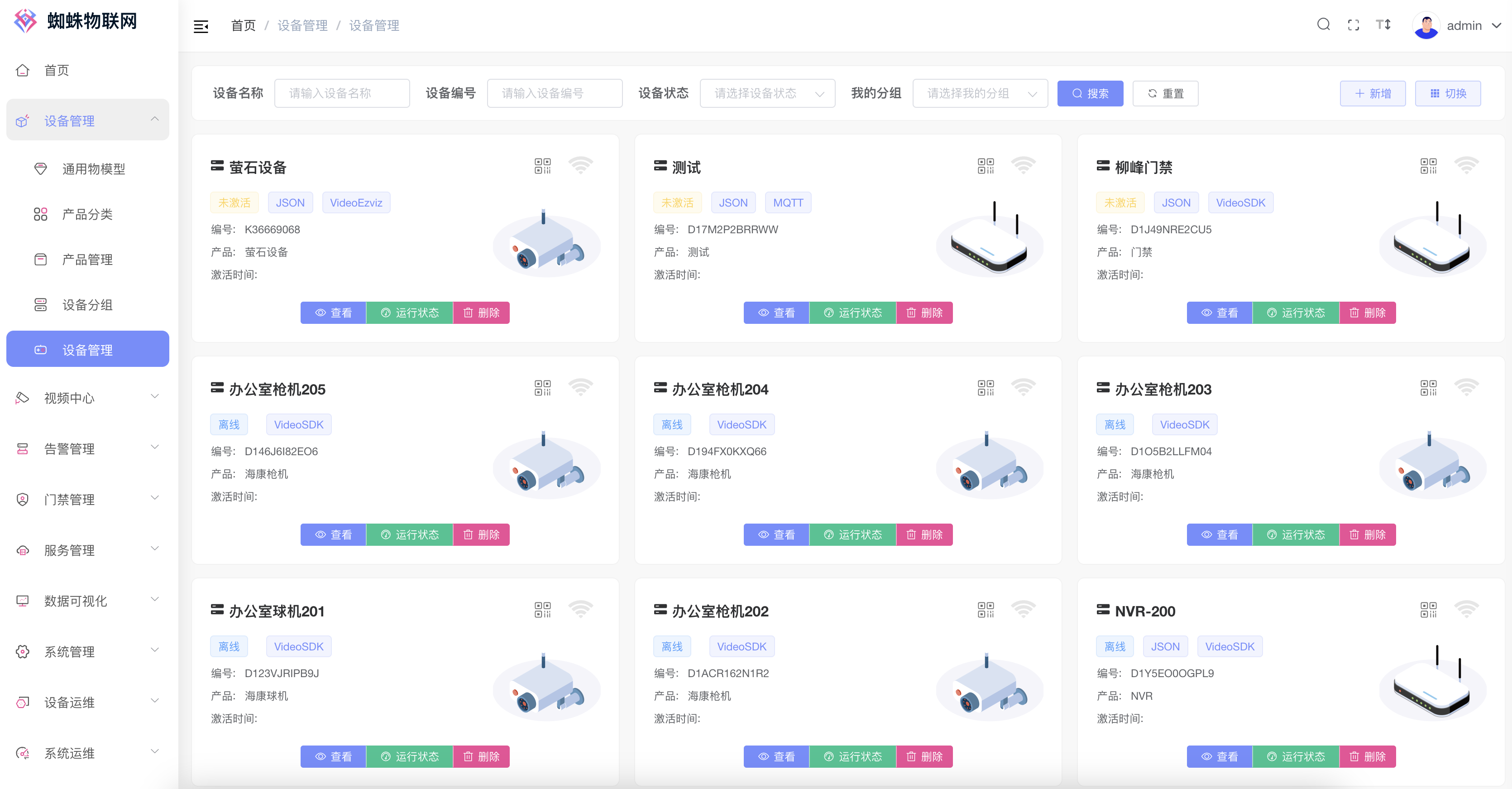The height and width of the screenshot is (789, 1512).
Task: Show QR code for 测试 card
Action: click(986, 166)
